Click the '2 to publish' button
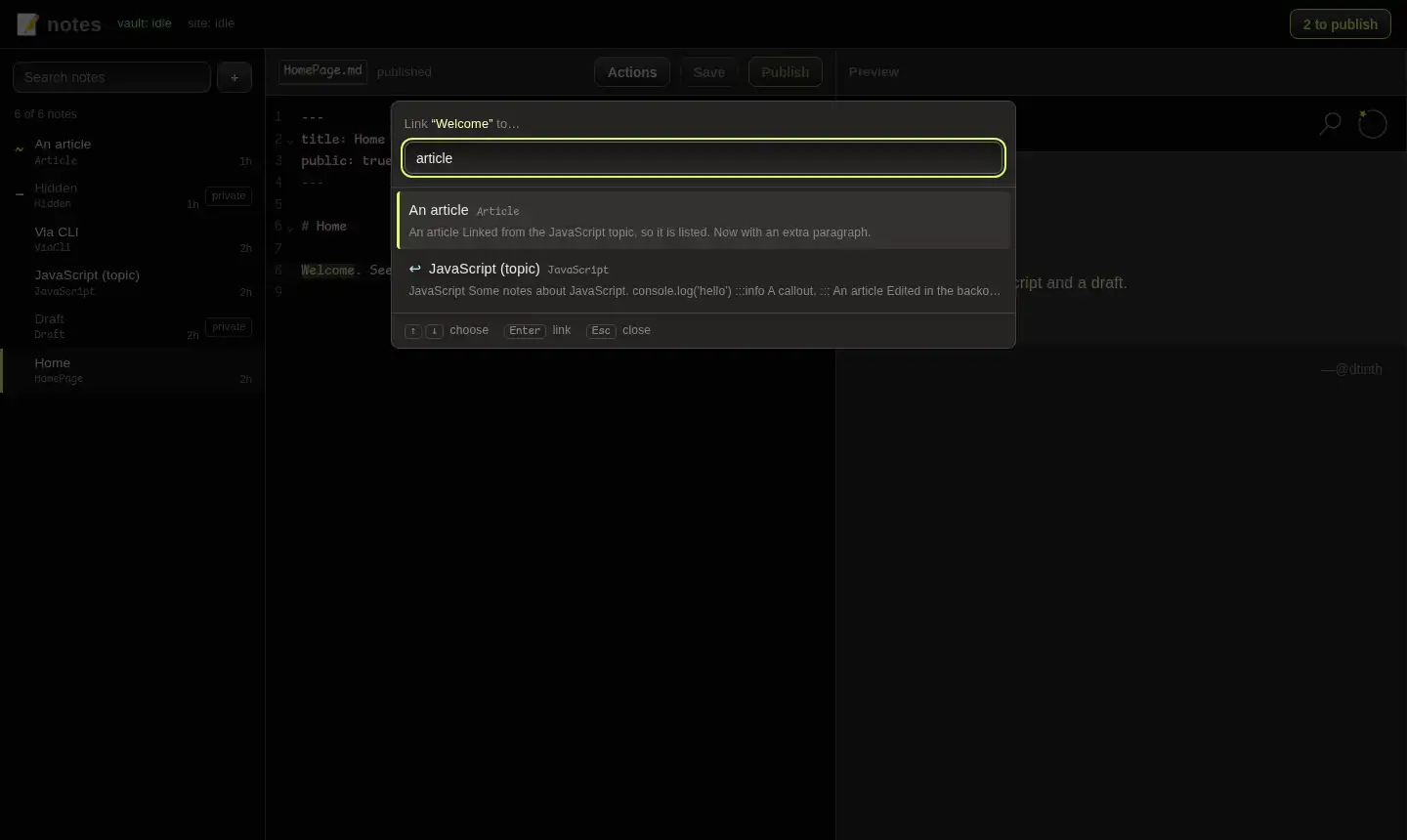This screenshot has height=840, width=1407. point(1341,24)
